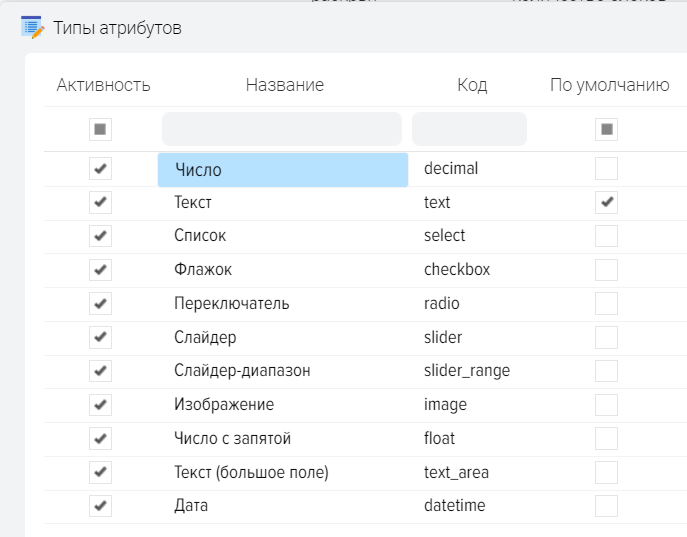Disable the activity checkbox for Число
This screenshot has height=537, width=687.
click(101, 168)
